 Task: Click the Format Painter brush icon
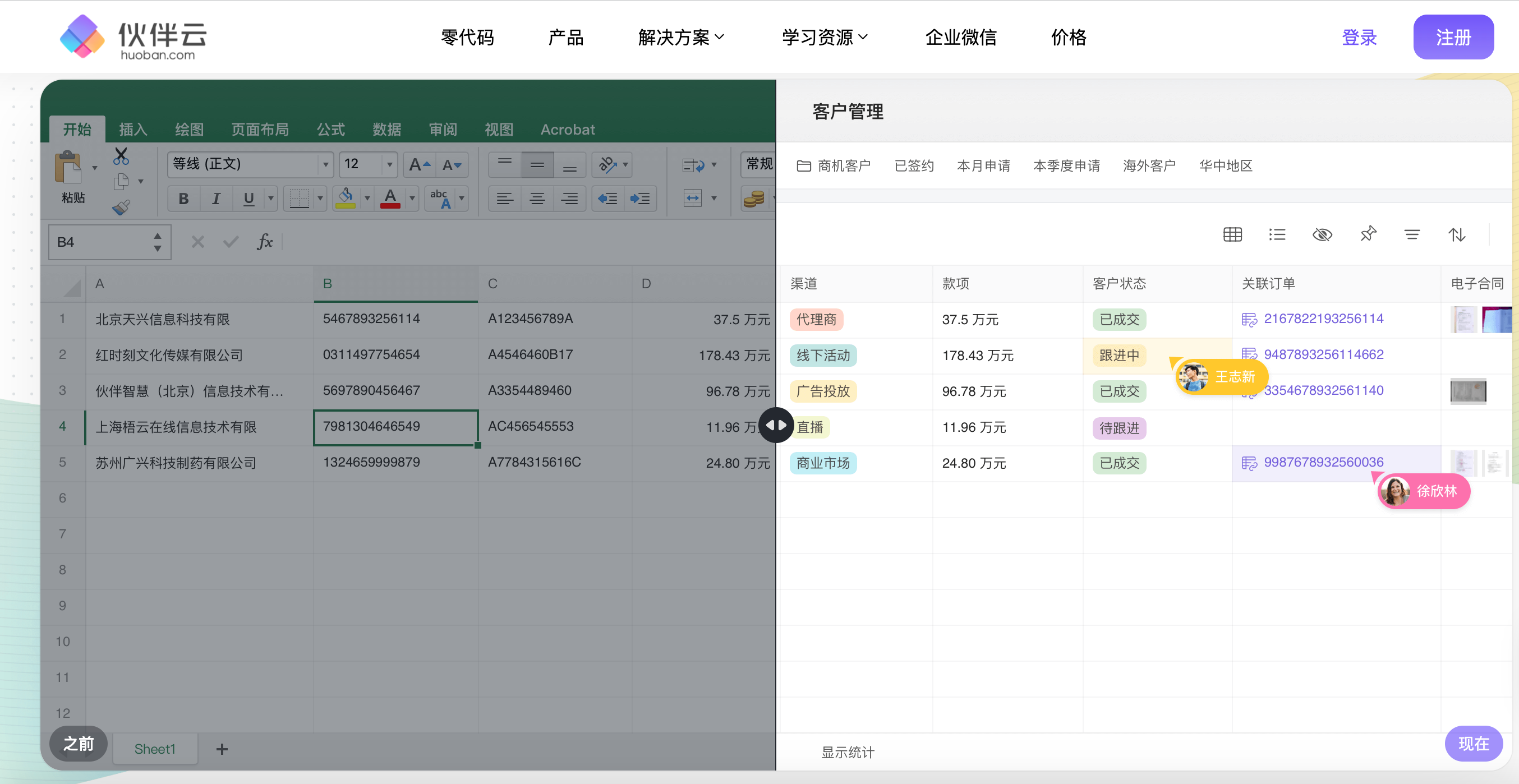coord(121,207)
